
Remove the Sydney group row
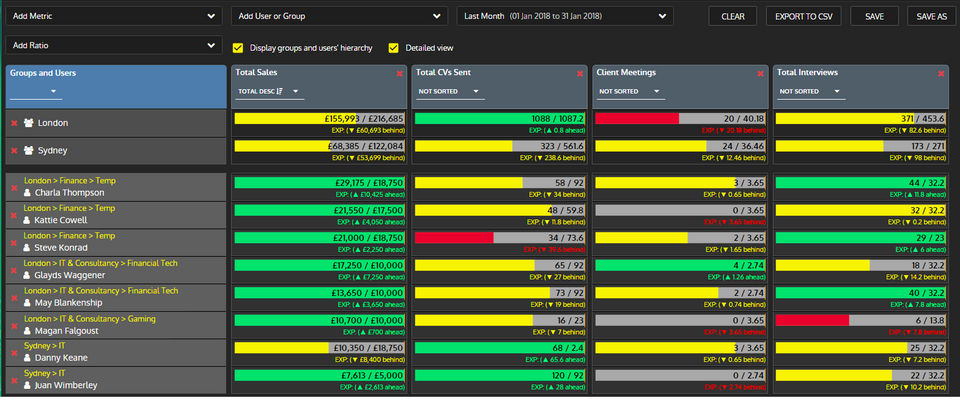14,151
